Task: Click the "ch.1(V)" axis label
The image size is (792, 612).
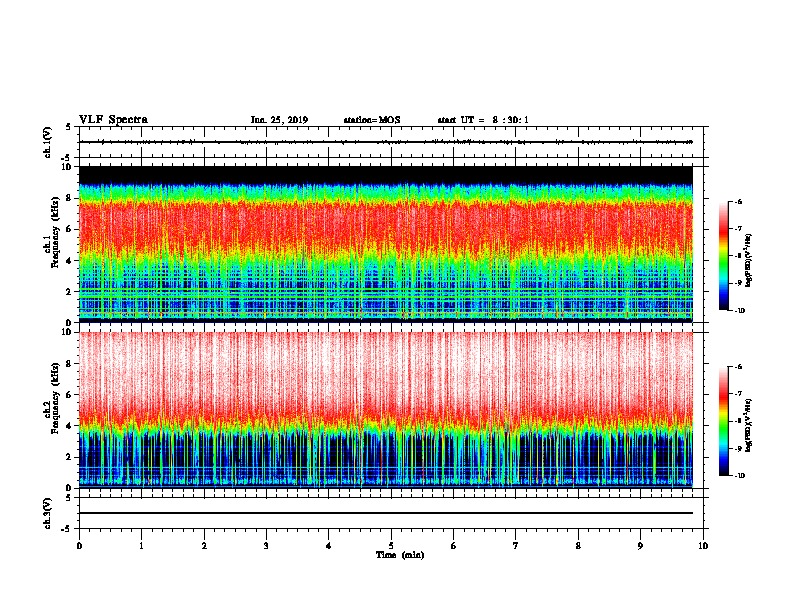Action: pyautogui.click(x=47, y=142)
